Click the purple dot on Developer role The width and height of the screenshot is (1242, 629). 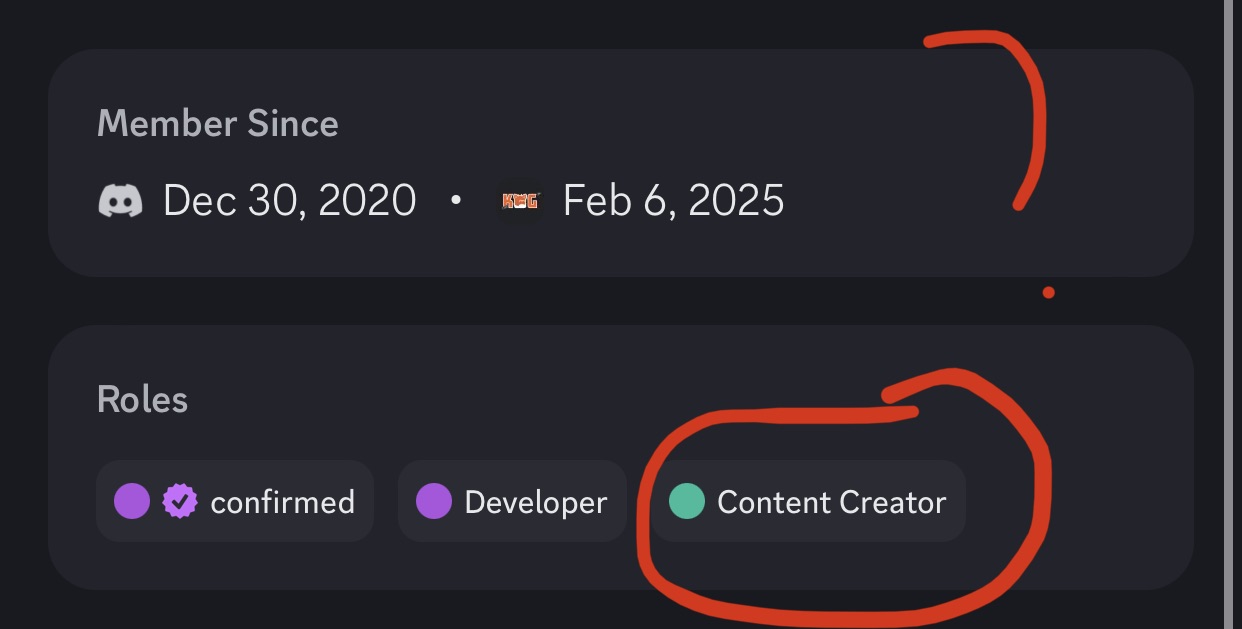433,501
